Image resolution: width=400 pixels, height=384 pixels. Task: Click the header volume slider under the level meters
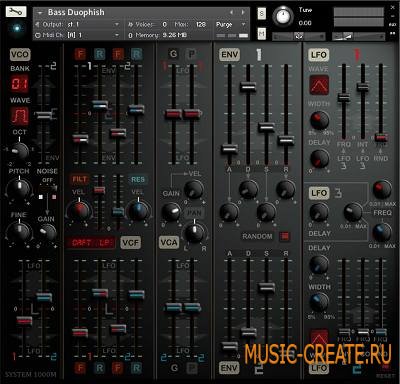pos(358,36)
